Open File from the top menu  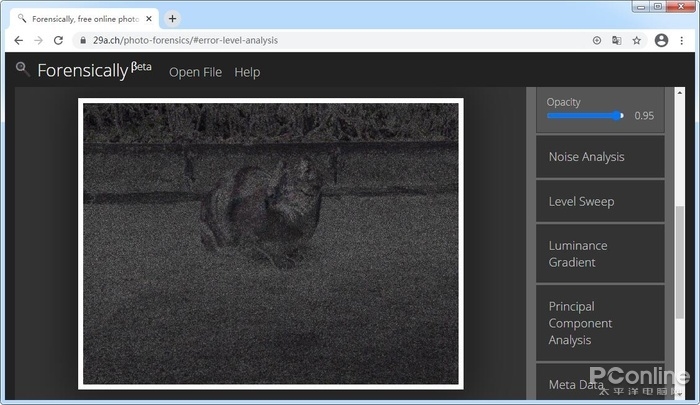(x=195, y=72)
